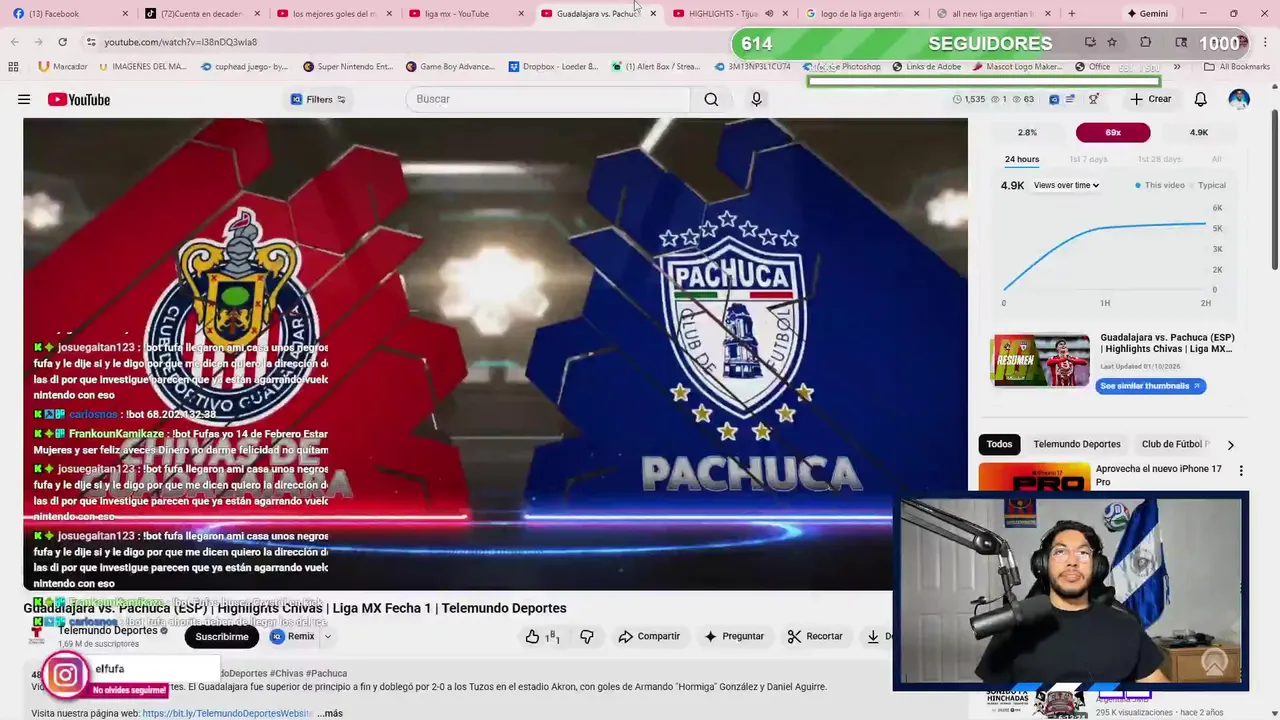Focus the Buscar search field

point(548,99)
